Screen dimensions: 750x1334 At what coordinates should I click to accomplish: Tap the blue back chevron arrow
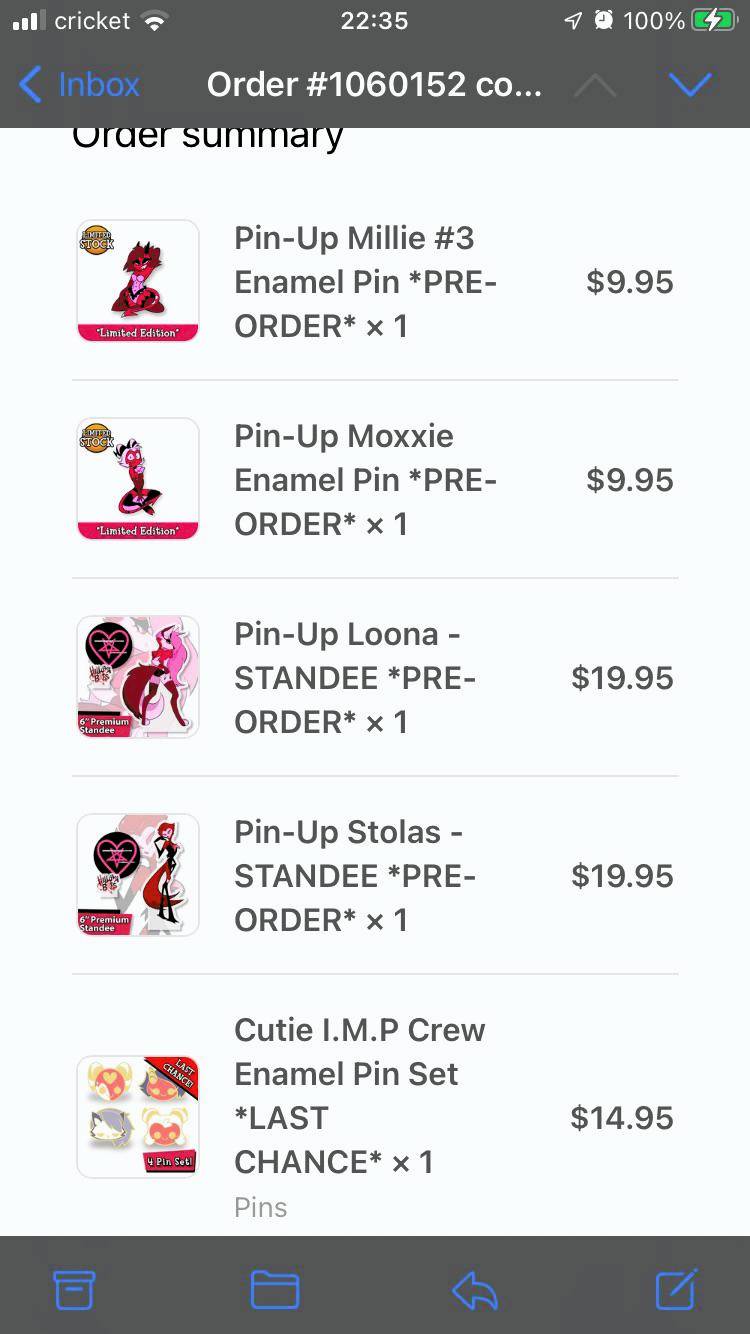point(30,85)
